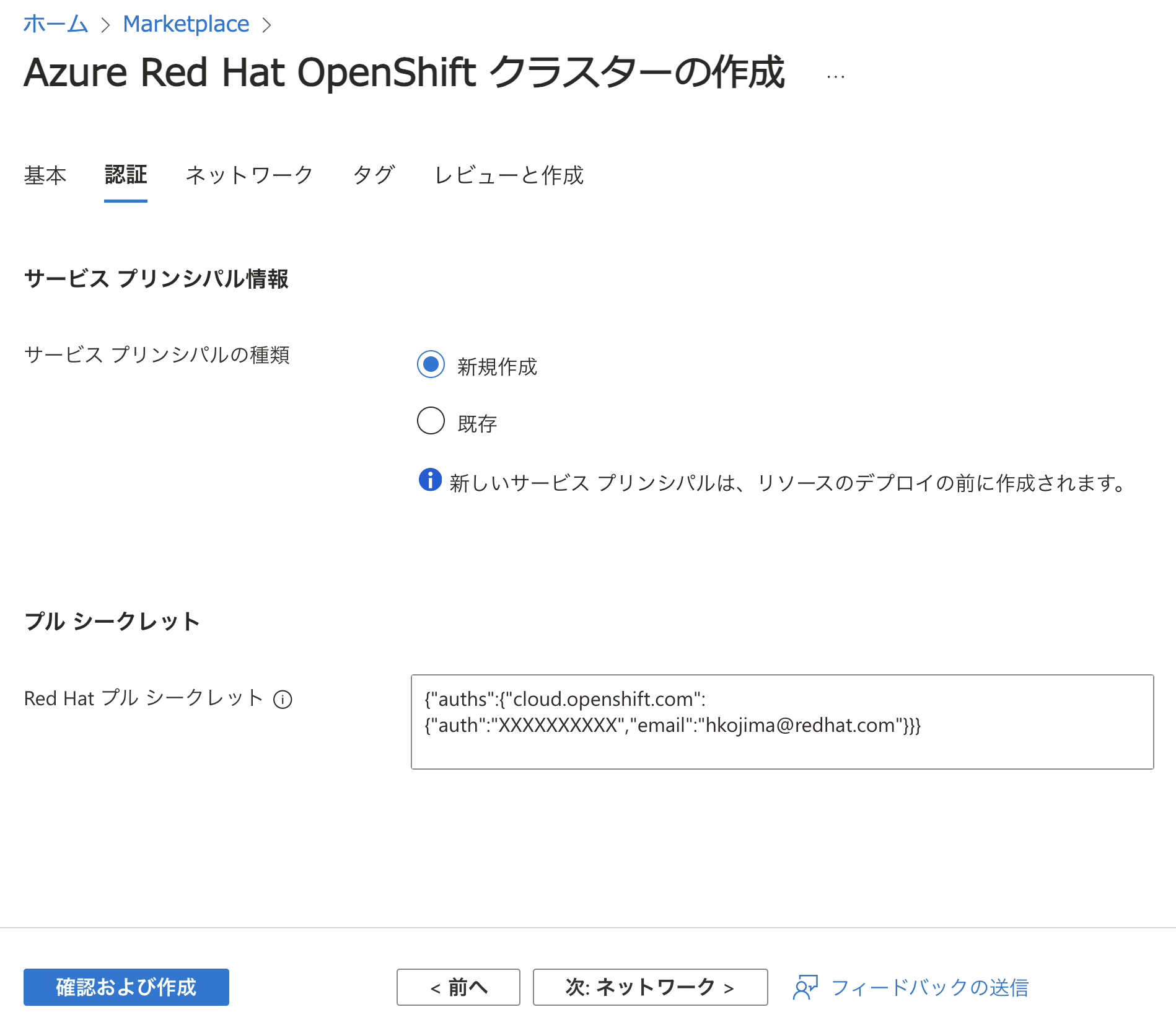Click the blue info icon next to the service principal message
1176x1025 pixels.
(430, 480)
